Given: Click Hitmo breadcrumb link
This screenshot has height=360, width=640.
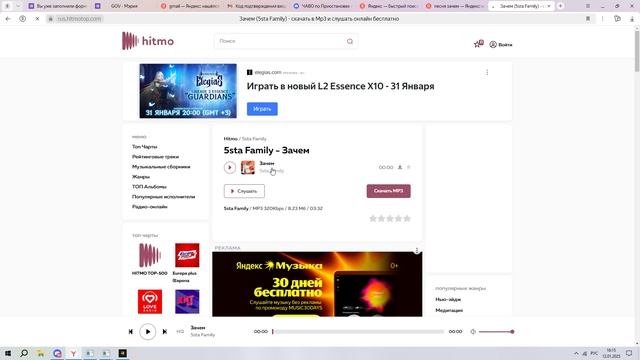Looking at the screenshot, I should coord(230,139).
